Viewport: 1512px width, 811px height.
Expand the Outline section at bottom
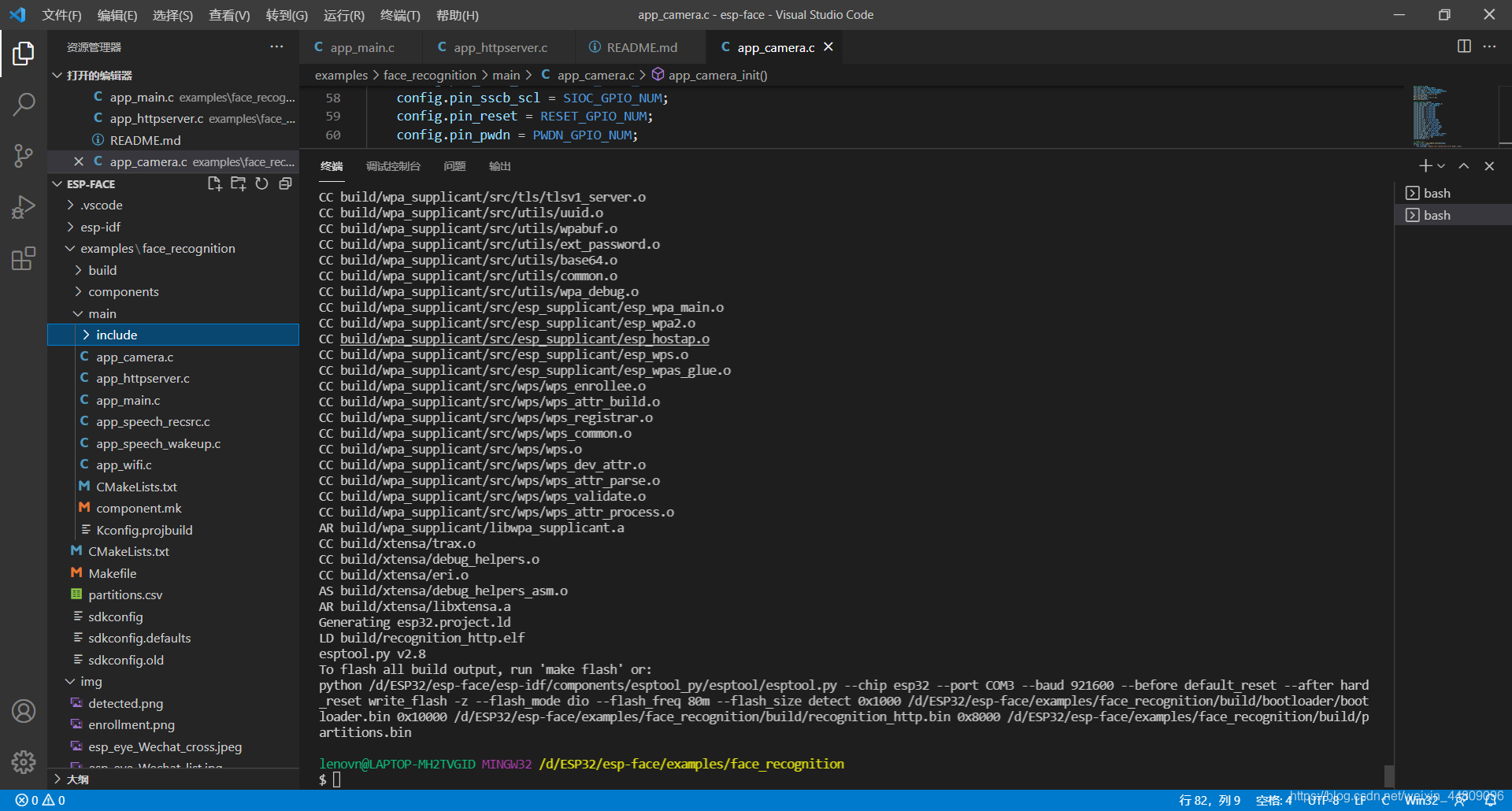(57, 779)
